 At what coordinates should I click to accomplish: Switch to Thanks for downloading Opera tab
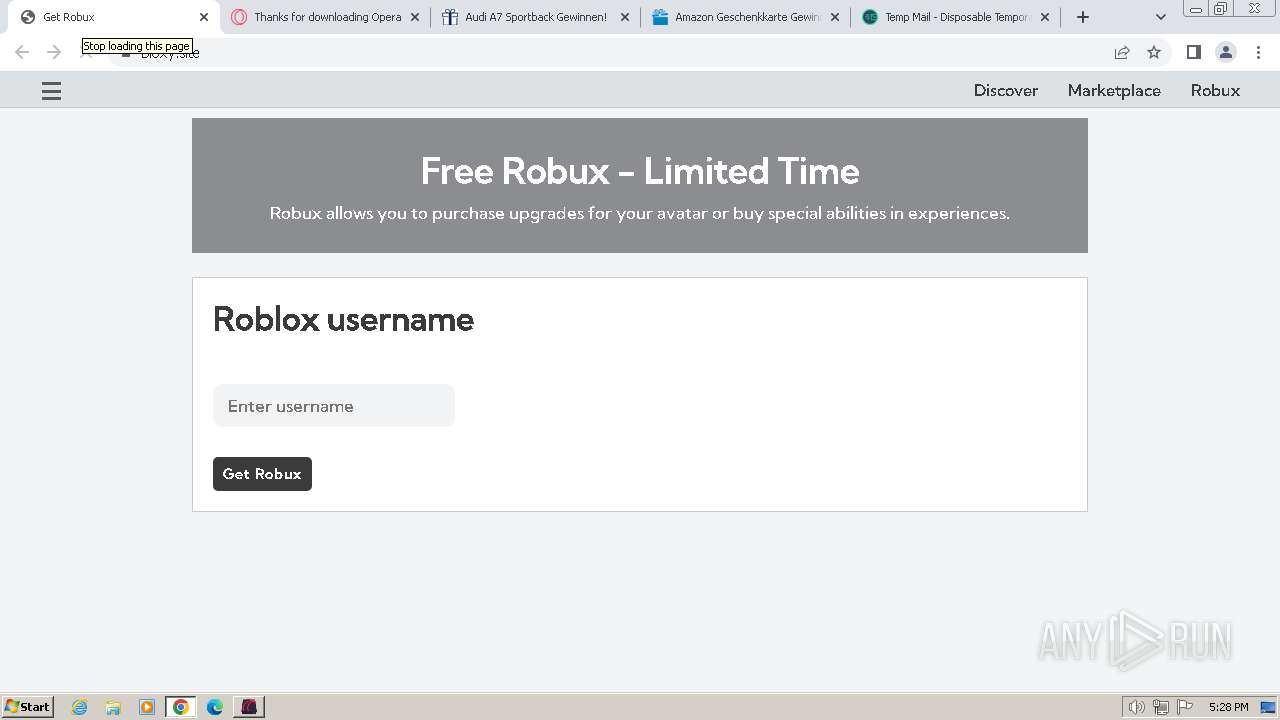[327, 17]
